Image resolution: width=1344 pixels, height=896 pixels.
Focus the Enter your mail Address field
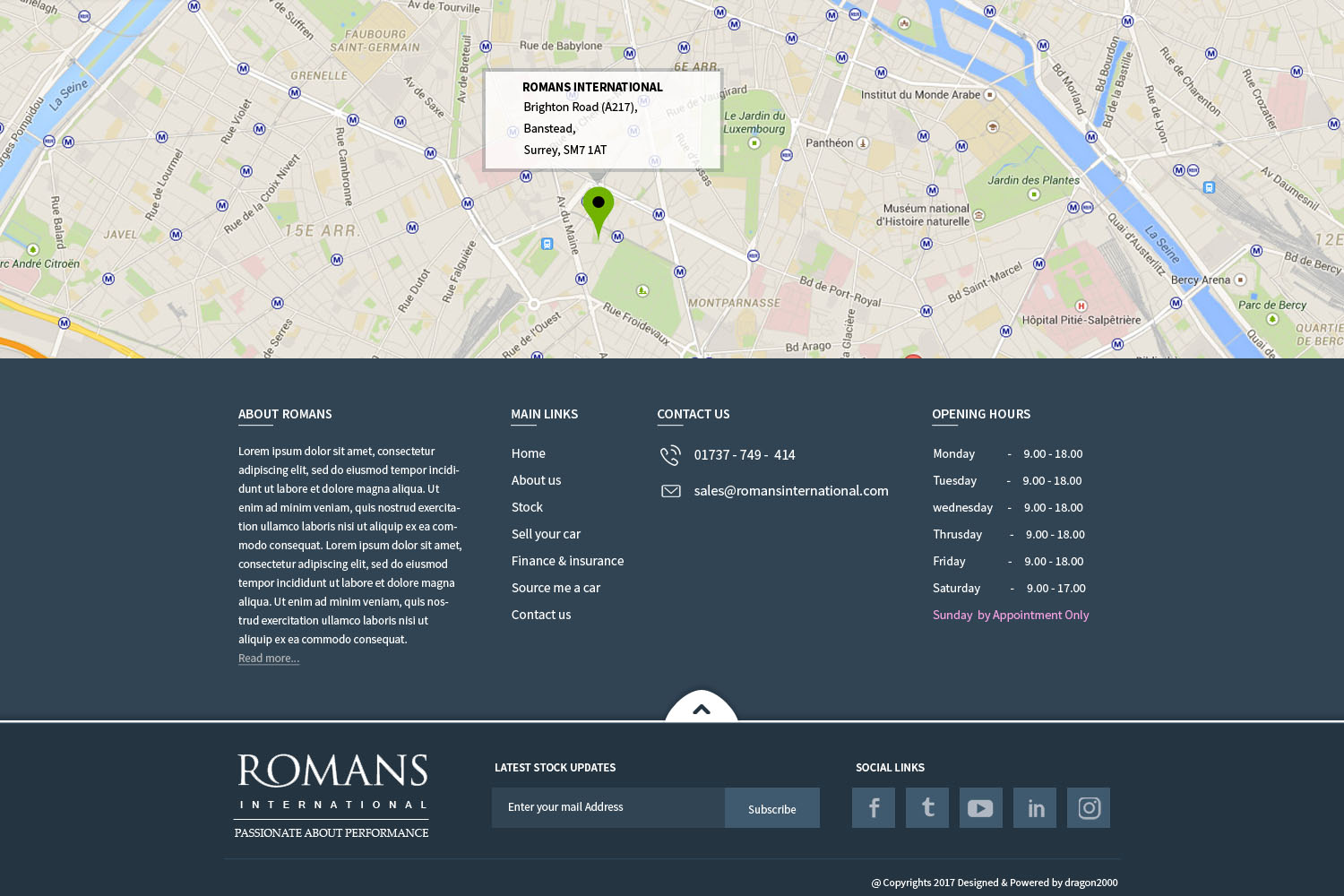[608, 807]
